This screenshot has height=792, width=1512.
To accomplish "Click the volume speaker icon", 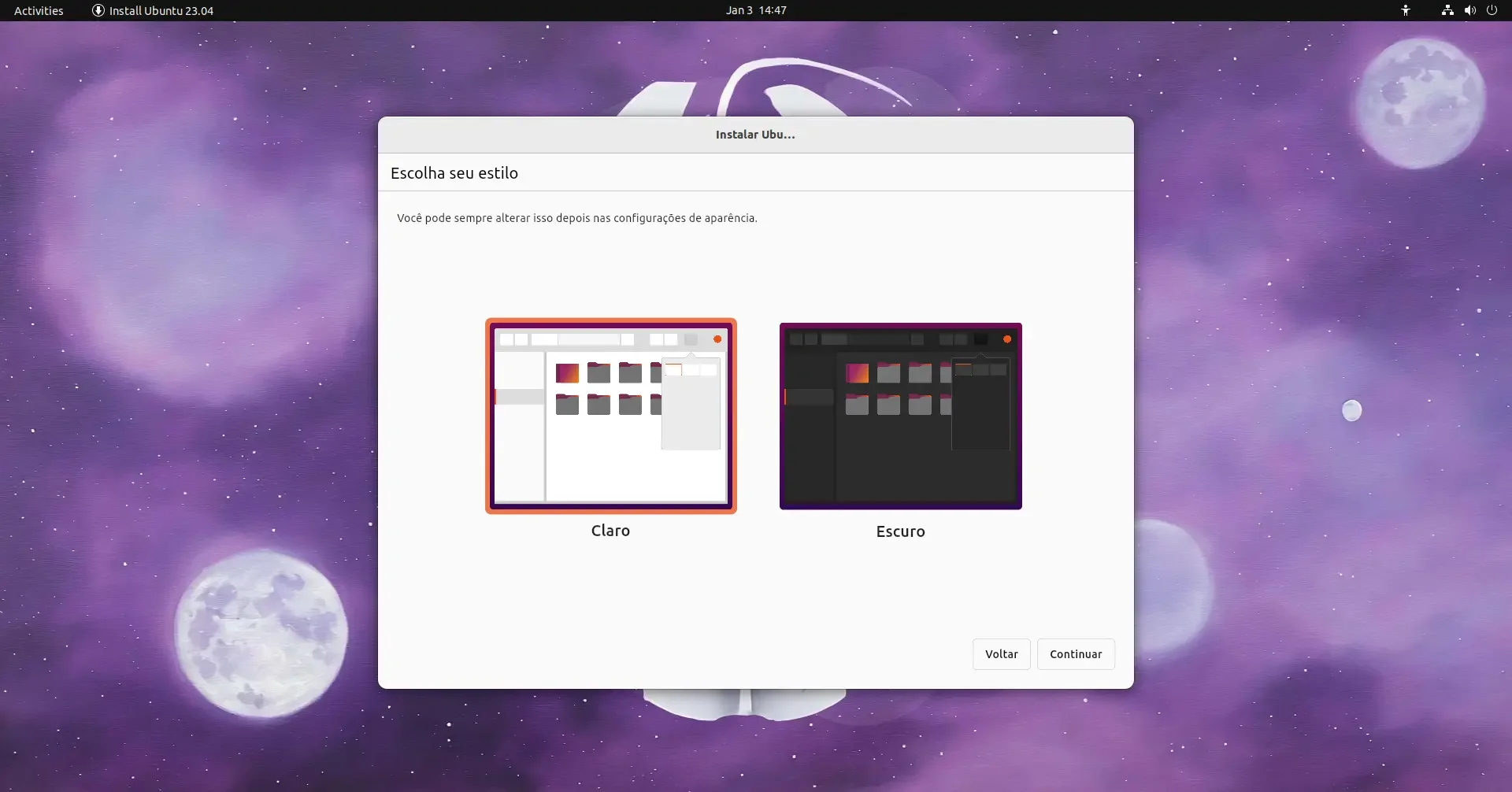I will [x=1469, y=10].
